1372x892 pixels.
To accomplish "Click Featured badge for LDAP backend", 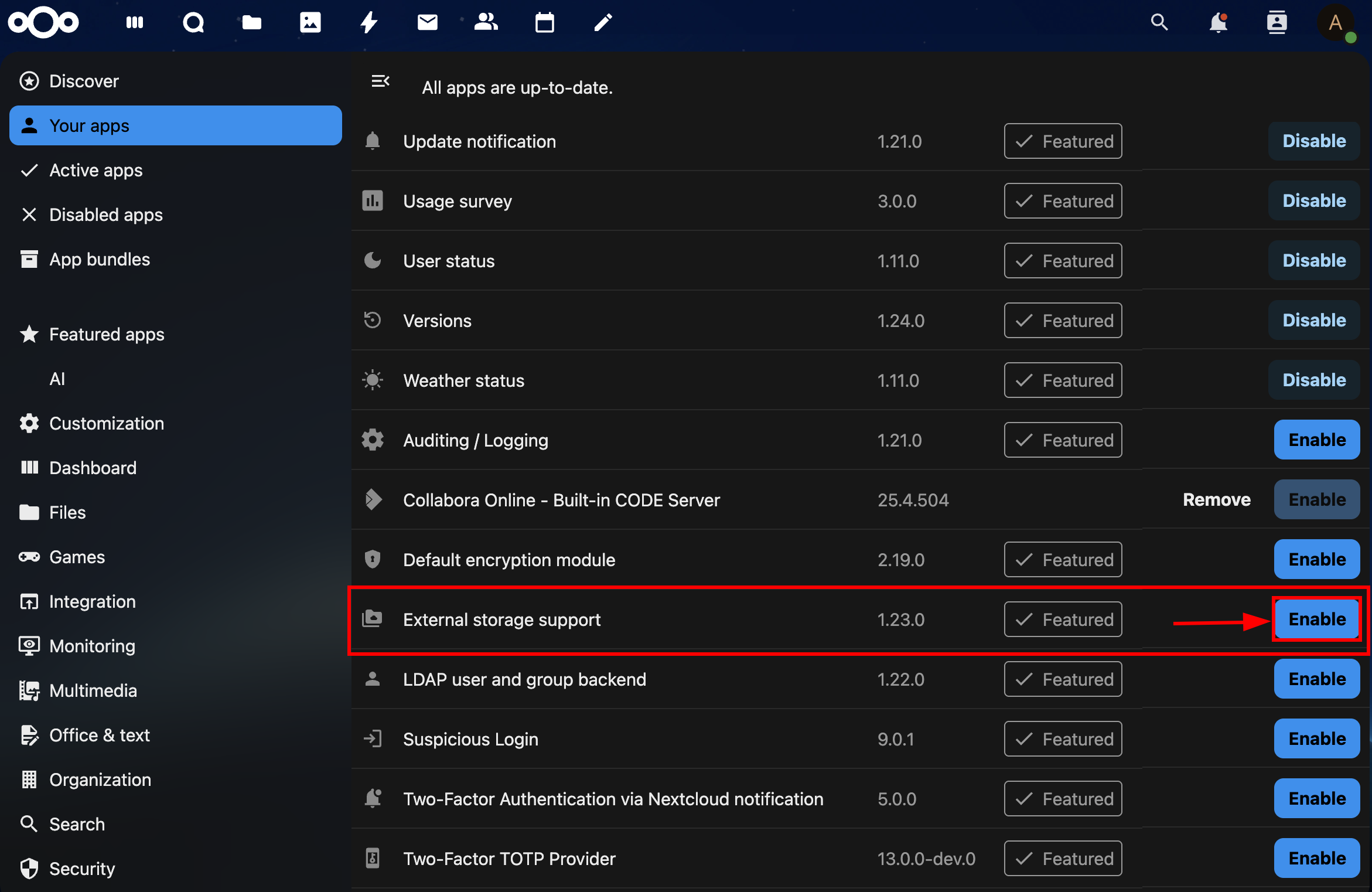I will click(1063, 679).
